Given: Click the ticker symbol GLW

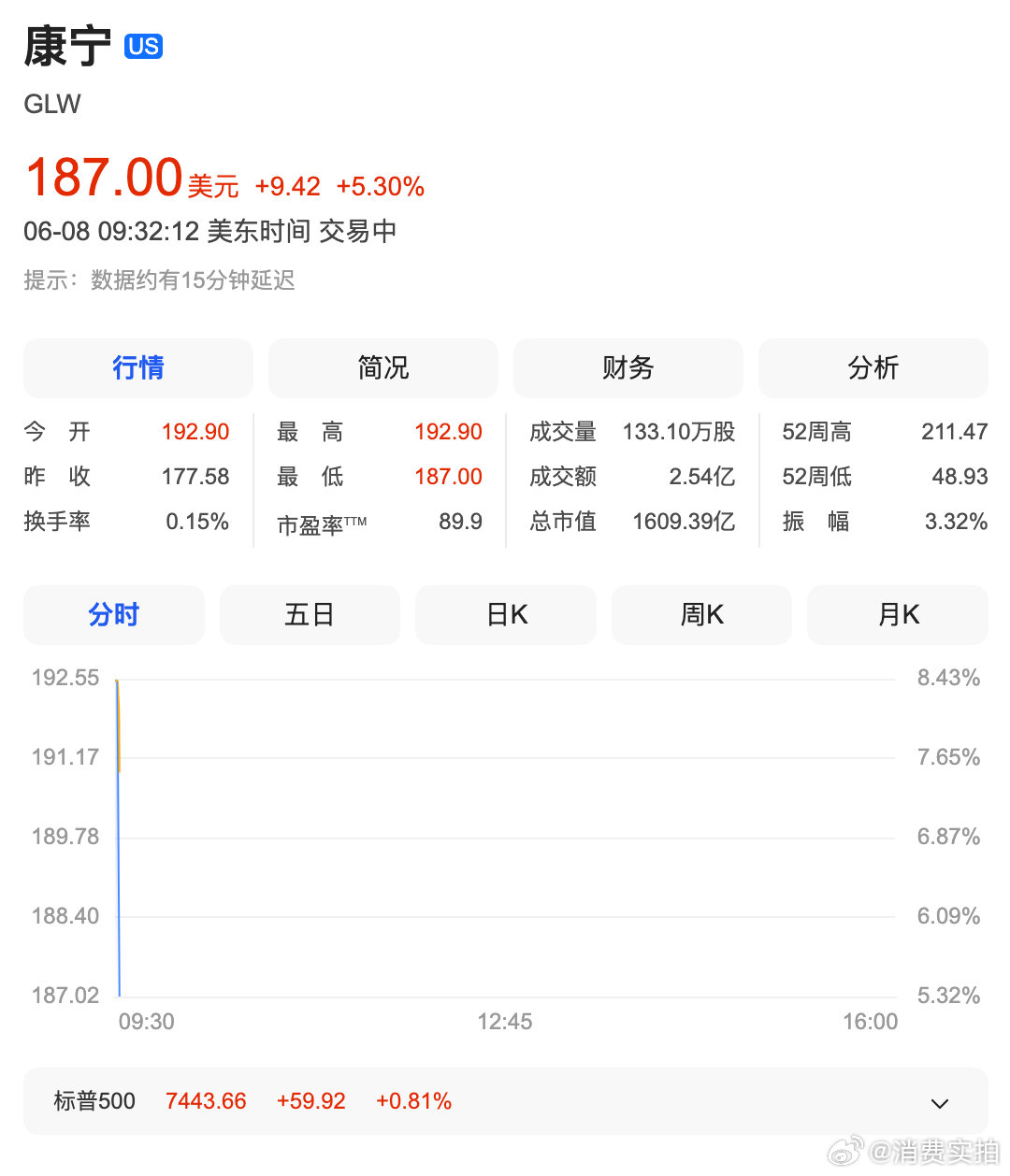Looking at the screenshot, I should pos(52,104).
